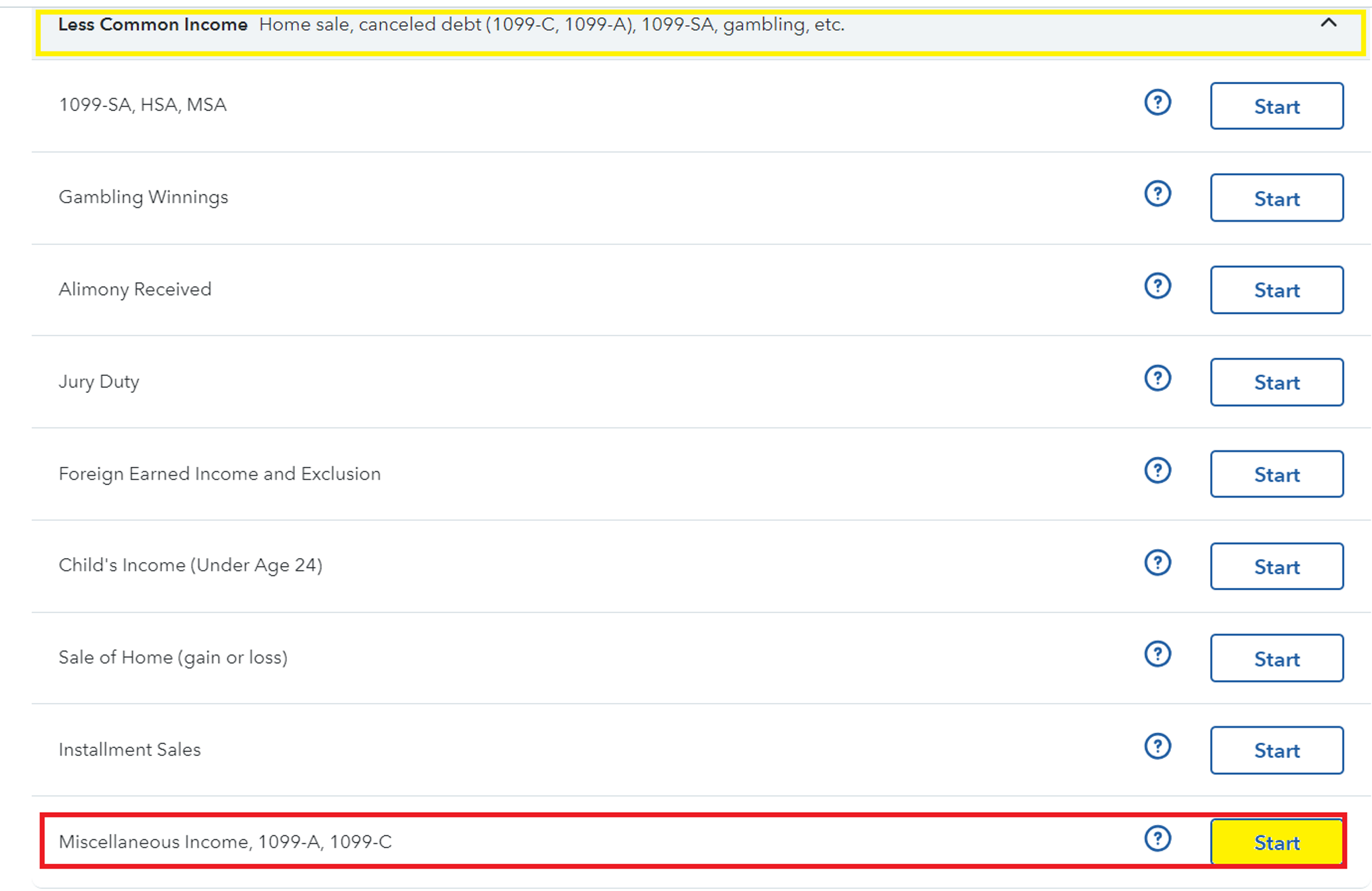
Task: Start Foreign Earned Income and Exclusion
Action: click(1277, 474)
